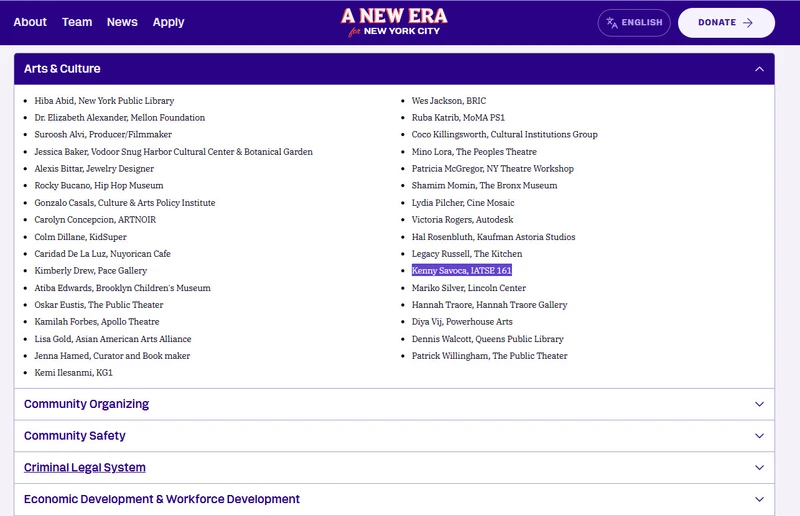Go to the Team page
The height and width of the screenshot is (516, 800).
(77, 22)
